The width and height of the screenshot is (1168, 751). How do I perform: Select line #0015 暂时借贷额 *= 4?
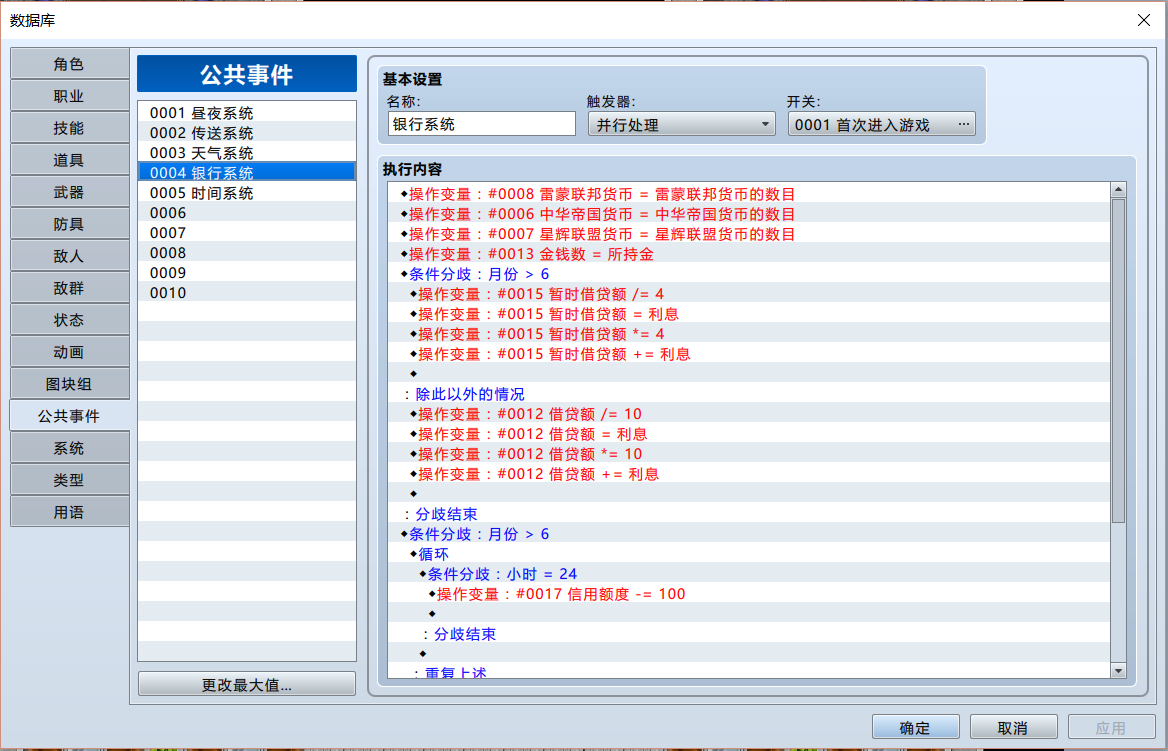(x=749, y=334)
